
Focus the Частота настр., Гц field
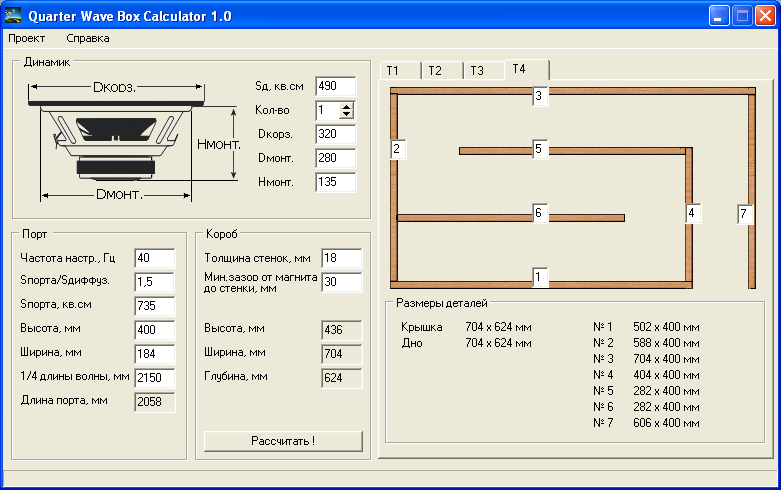[154, 258]
